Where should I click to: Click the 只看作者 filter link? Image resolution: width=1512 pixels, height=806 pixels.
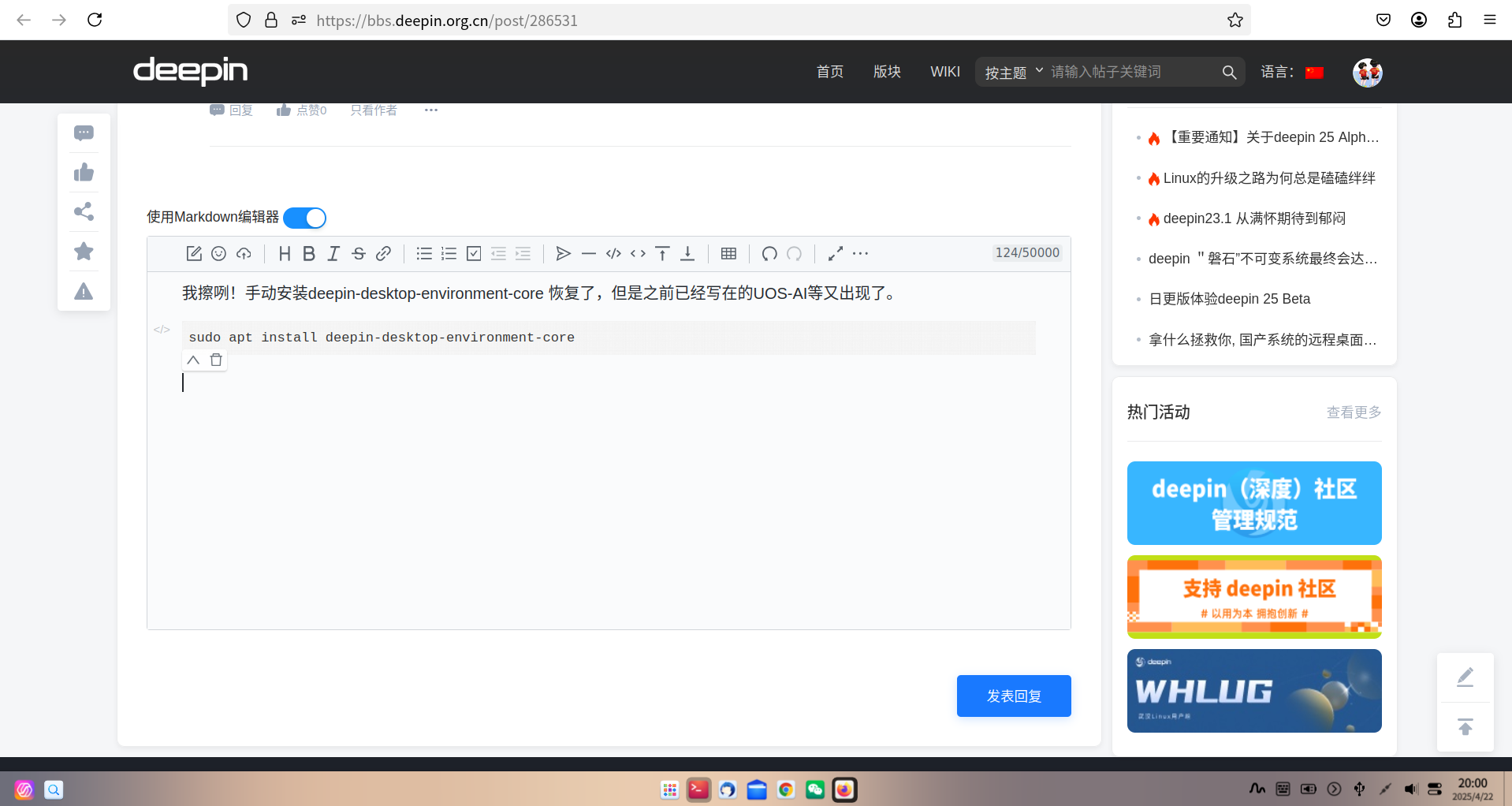coord(374,110)
